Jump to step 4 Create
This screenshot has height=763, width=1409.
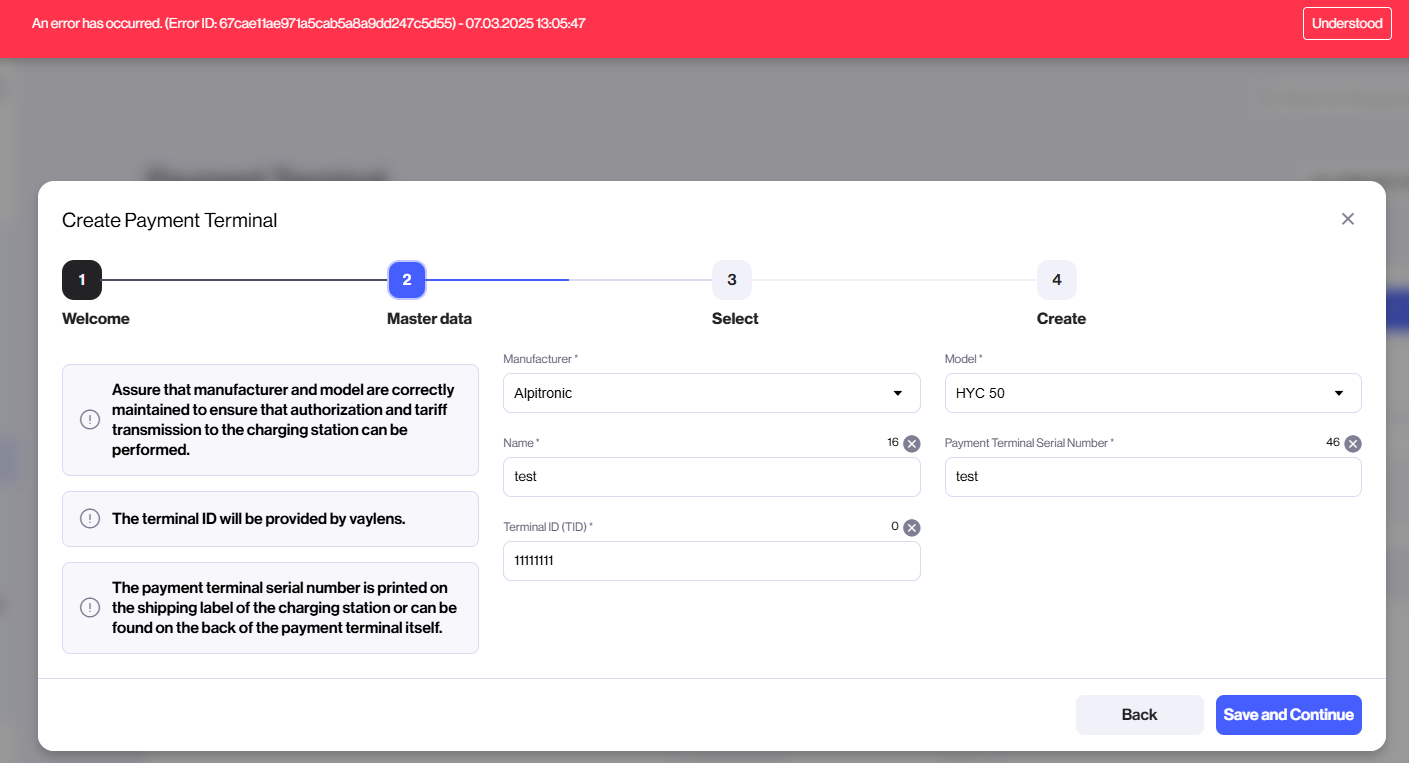click(x=1057, y=280)
